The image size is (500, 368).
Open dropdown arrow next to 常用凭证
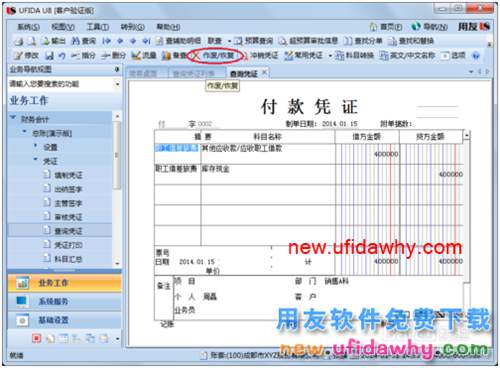click(x=330, y=55)
